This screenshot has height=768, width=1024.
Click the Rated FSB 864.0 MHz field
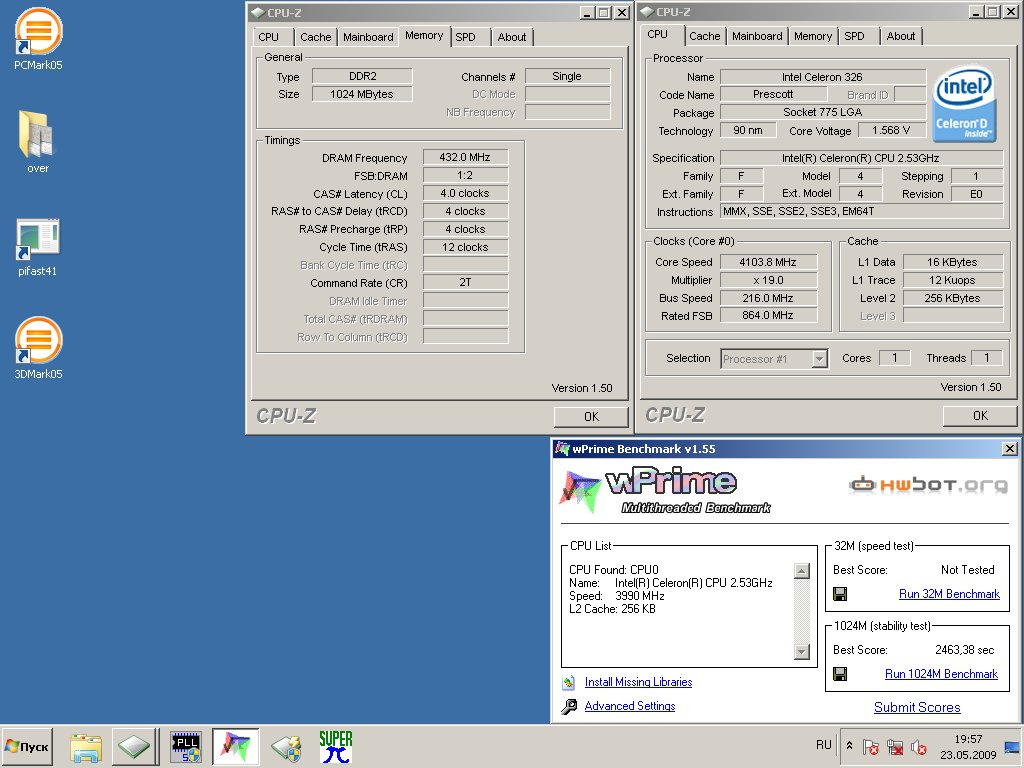(768, 315)
